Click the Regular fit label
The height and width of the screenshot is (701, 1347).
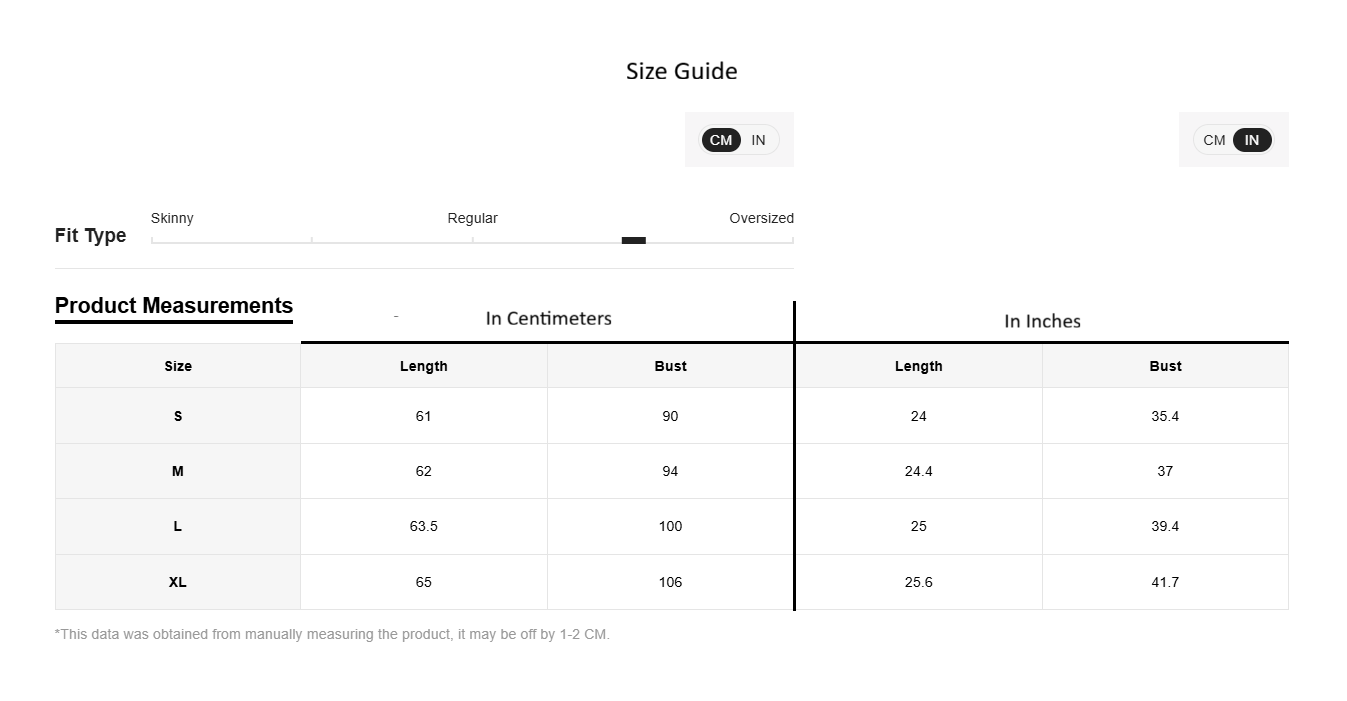pyautogui.click(x=472, y=218)
